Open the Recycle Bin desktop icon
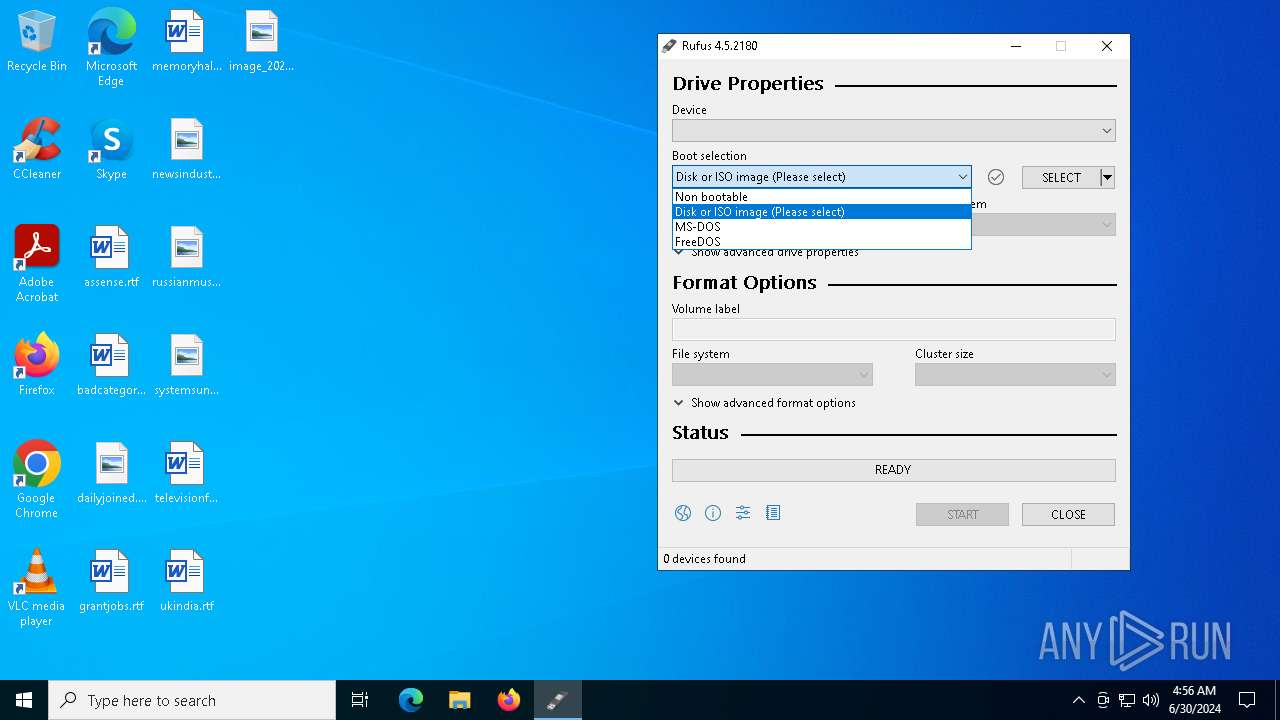Screen dimensions: 1280x720 pyautogui.click(x=37, y=42)
